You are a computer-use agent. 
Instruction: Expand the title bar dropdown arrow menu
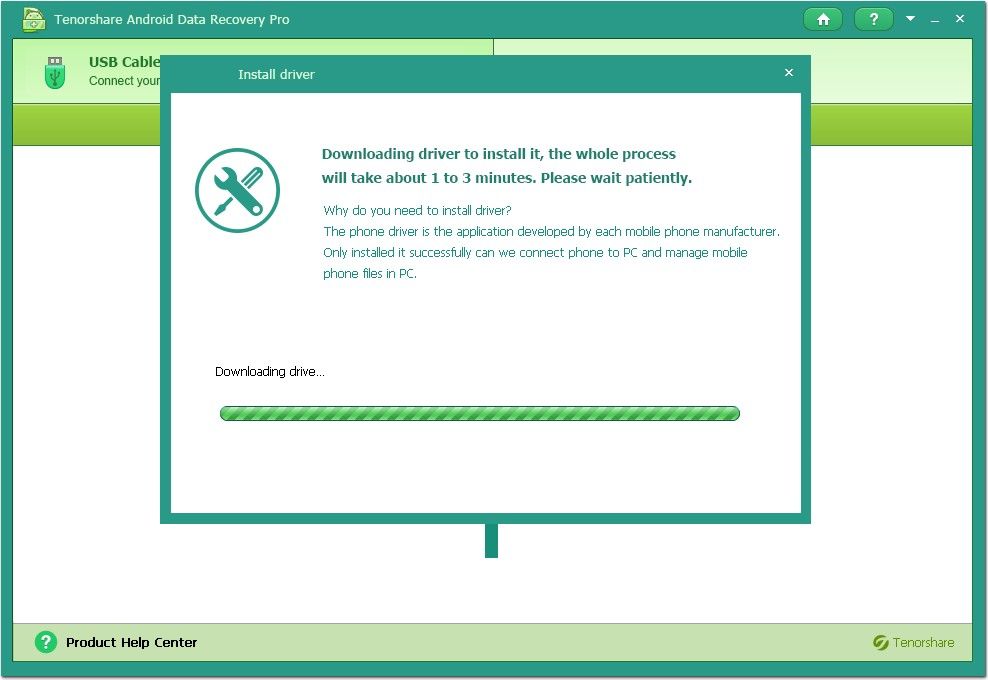click(x=910, y=19)
